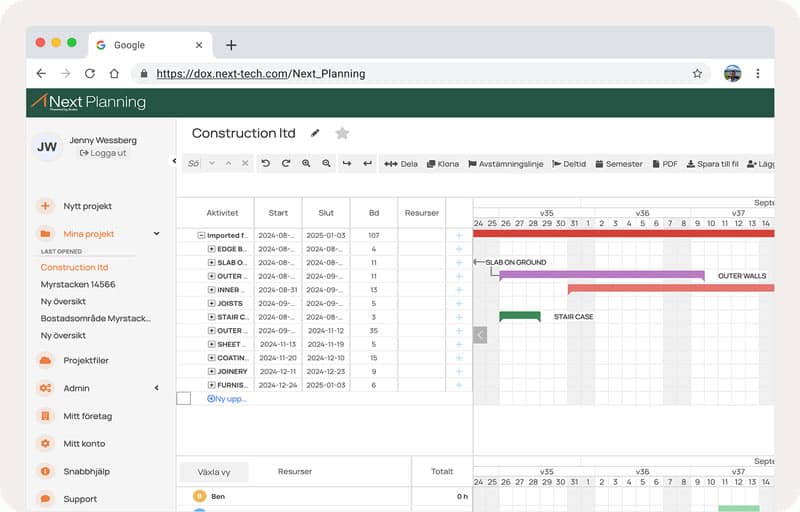Image resolution: width=800 pixels, height=512 pixels.
Task: Open Myrstacken 14566 from recent projects
Action: [77, 285]
